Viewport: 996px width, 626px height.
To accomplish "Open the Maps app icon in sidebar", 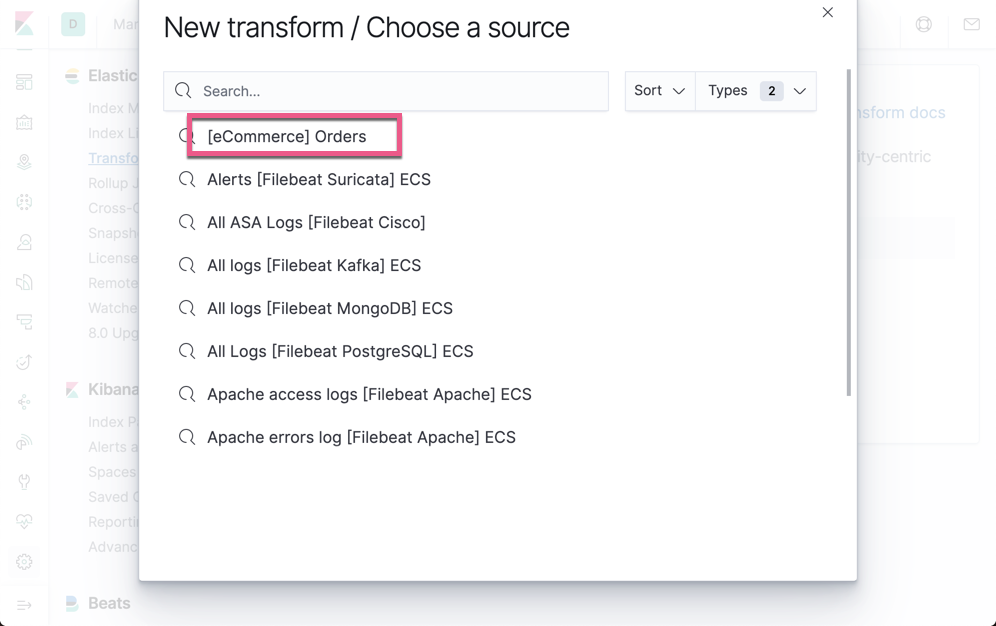I will [x=24, y=162].
